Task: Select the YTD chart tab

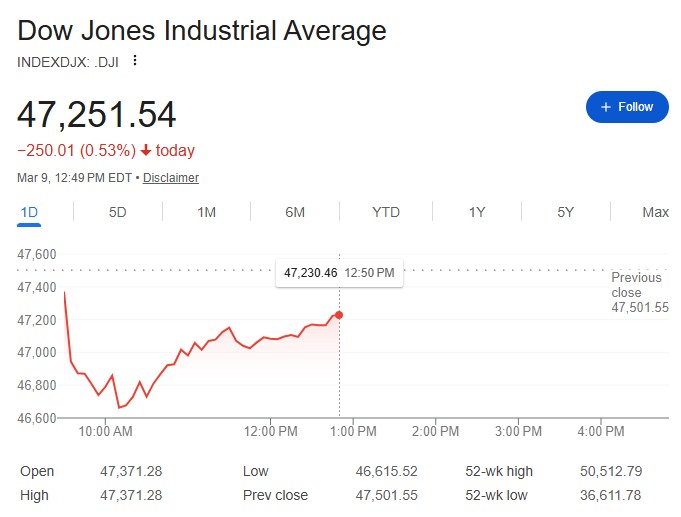Action: point(386,212)
